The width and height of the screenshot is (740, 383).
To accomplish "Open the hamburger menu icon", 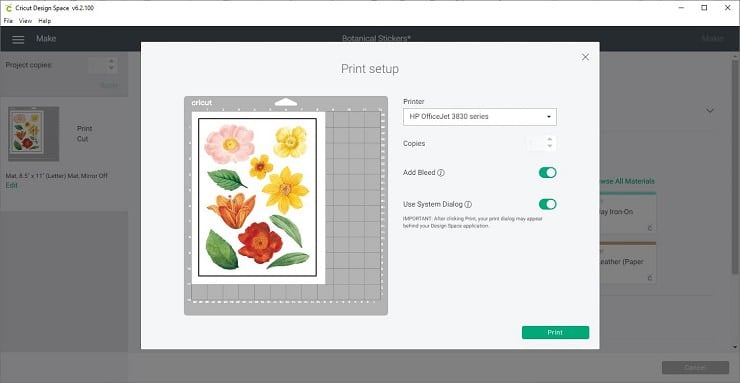I will (x=18, y=40).
